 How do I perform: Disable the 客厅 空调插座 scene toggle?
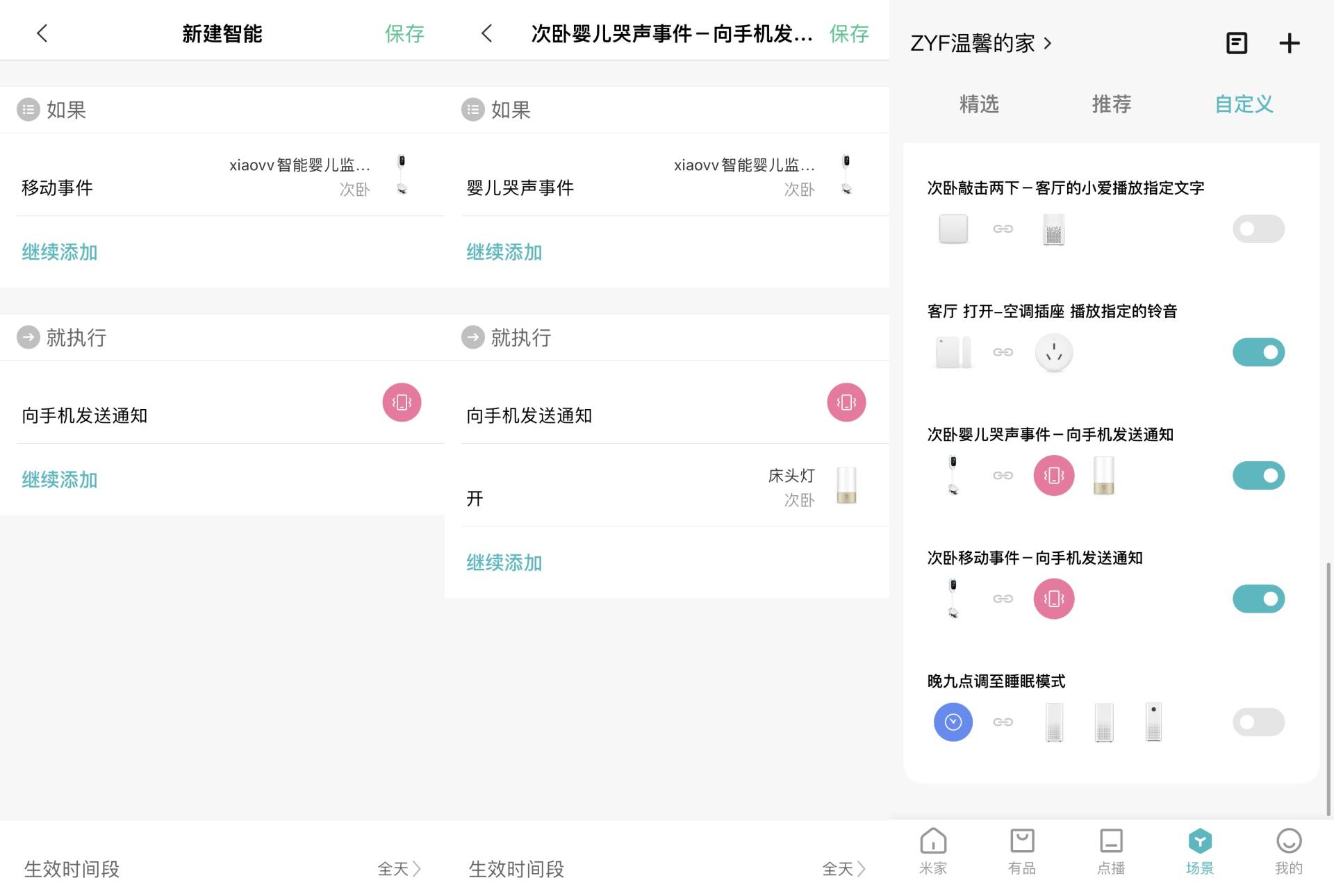coord(1258,352)
